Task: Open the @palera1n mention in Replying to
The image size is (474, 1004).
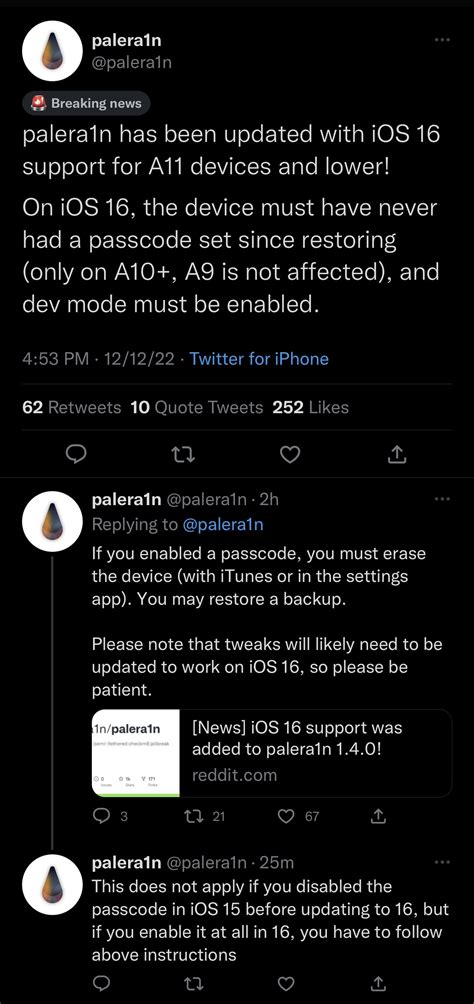Action: [x=223, y=524]
